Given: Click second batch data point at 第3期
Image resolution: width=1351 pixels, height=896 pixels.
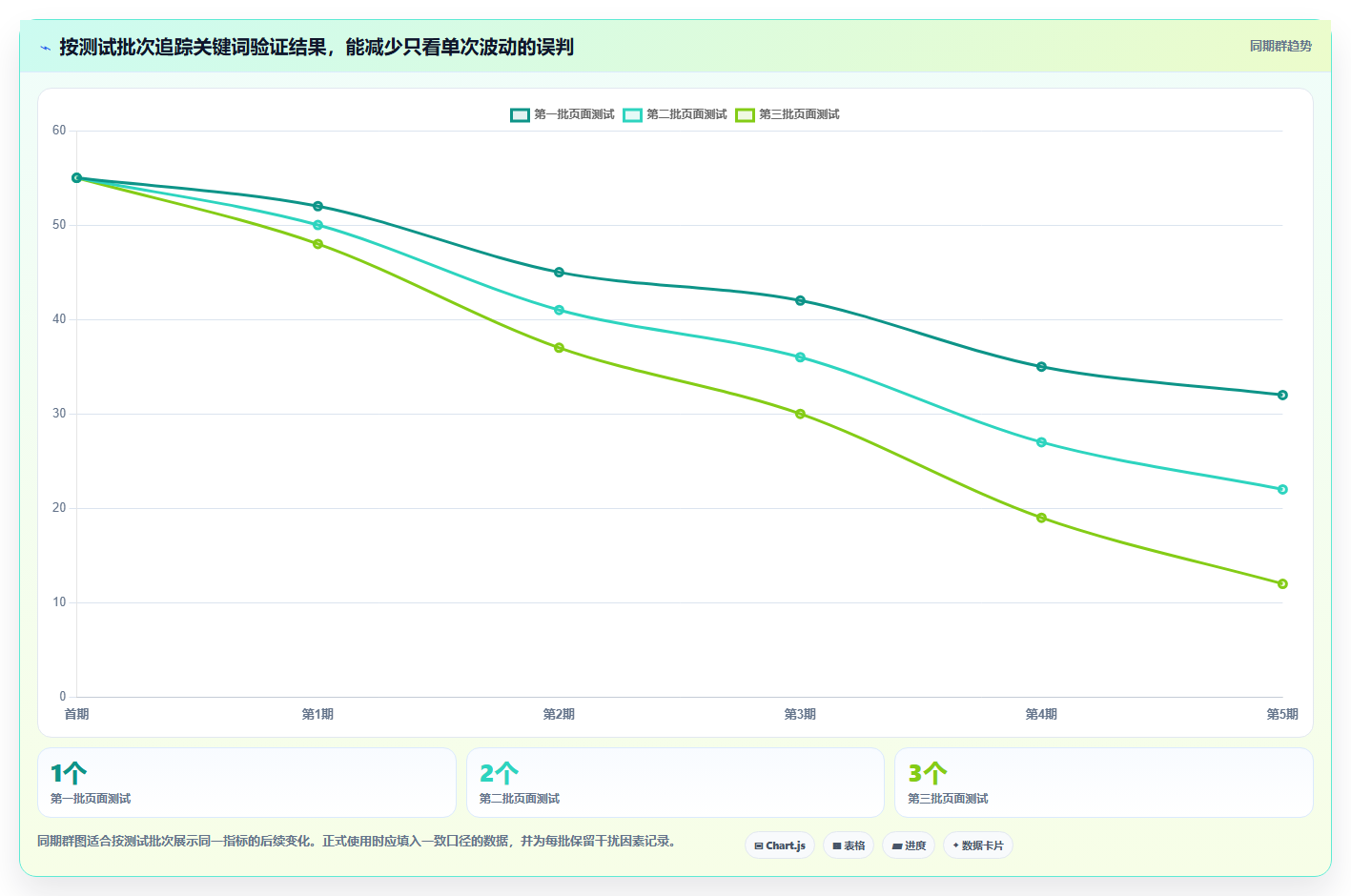Looking at the screenshot, I should [800, 357].
